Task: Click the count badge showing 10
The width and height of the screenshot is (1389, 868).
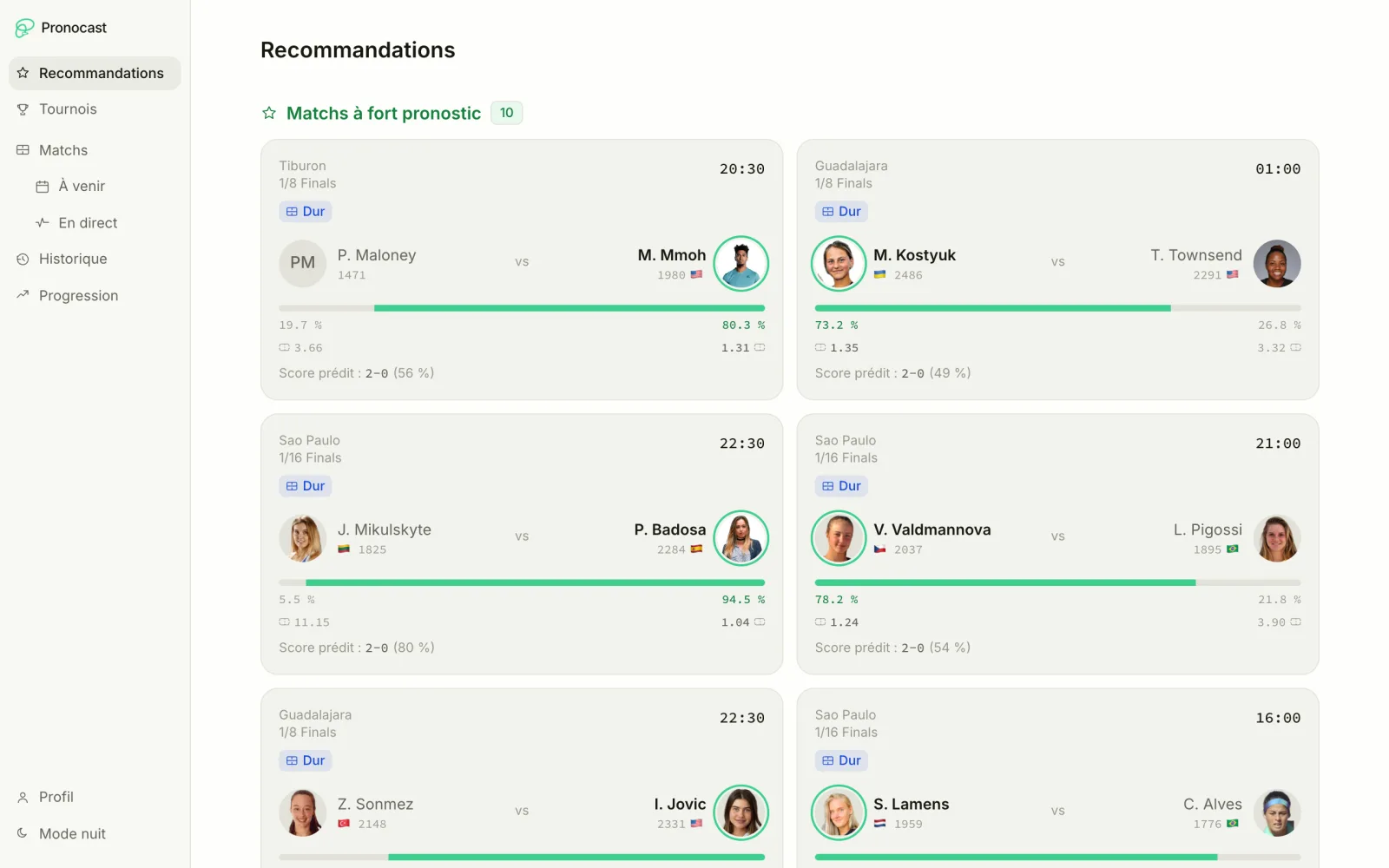Action: click(507, 113)
